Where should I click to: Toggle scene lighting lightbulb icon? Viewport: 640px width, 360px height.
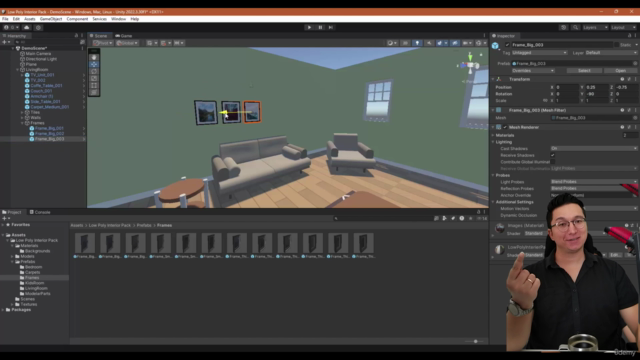[417, 43]
